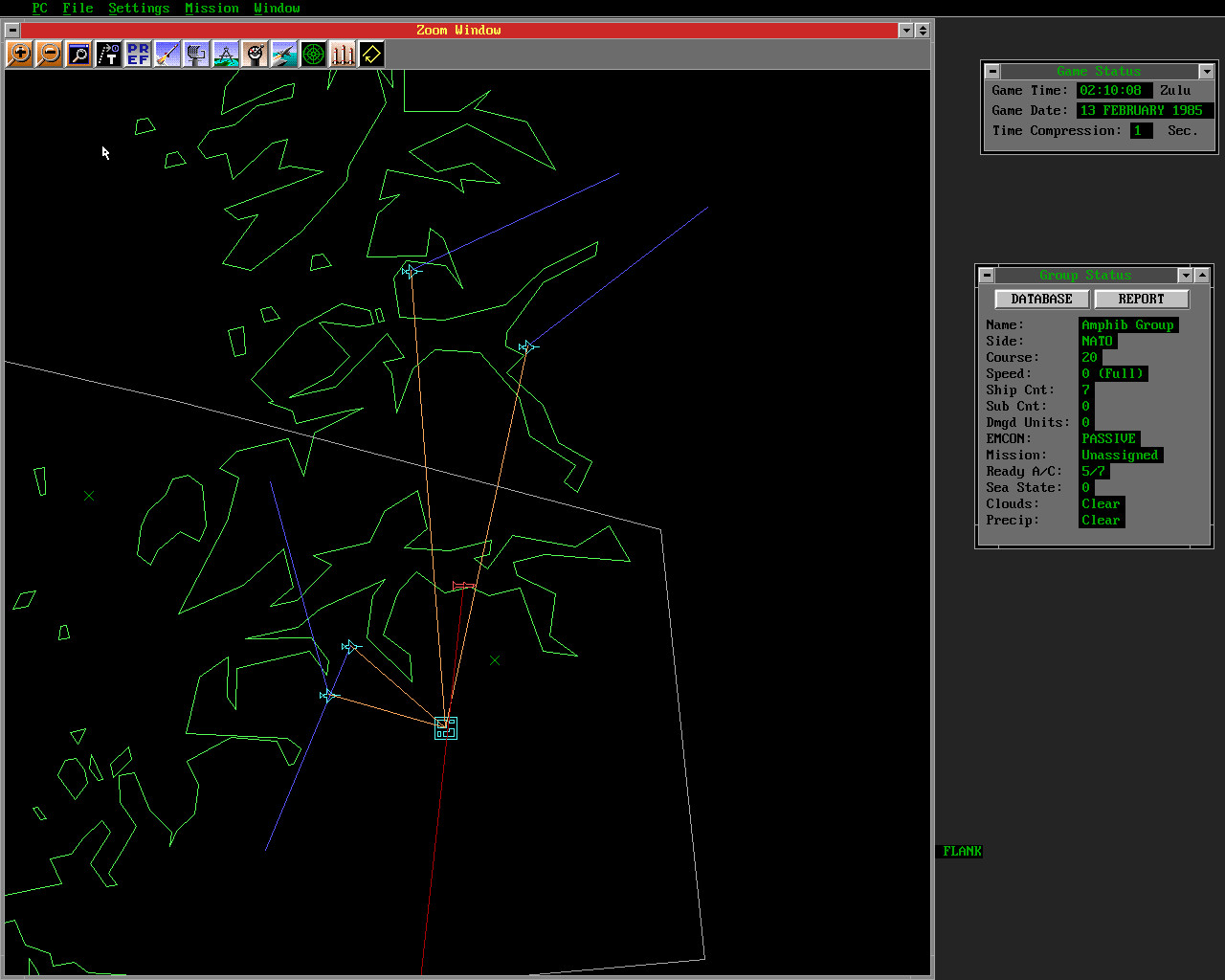Click the Time Compression value field
Viewport: 1225px width, 980px height.
pos(1140,131)
